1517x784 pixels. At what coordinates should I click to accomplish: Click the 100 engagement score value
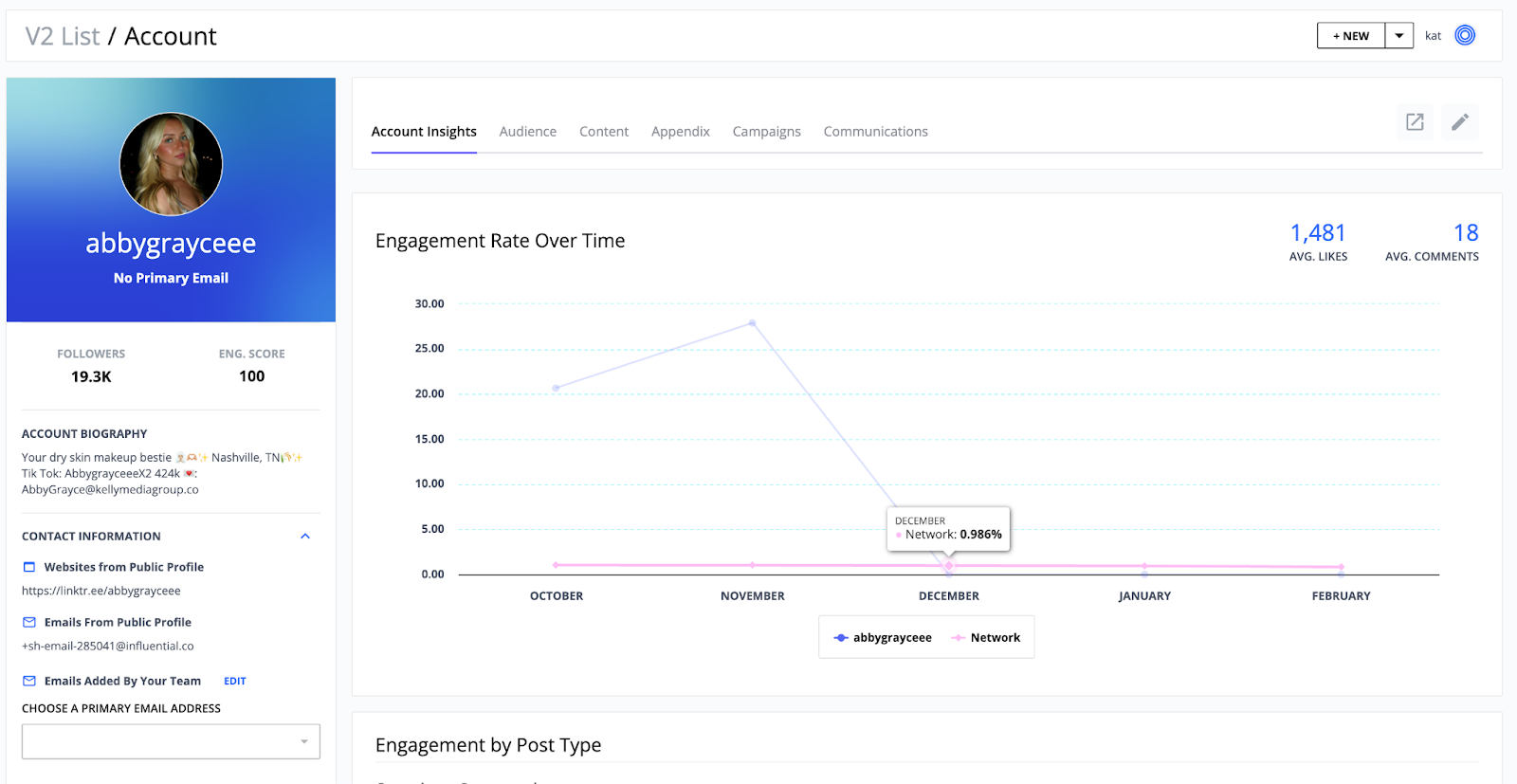pyautogui.click(x=252, y=376)
